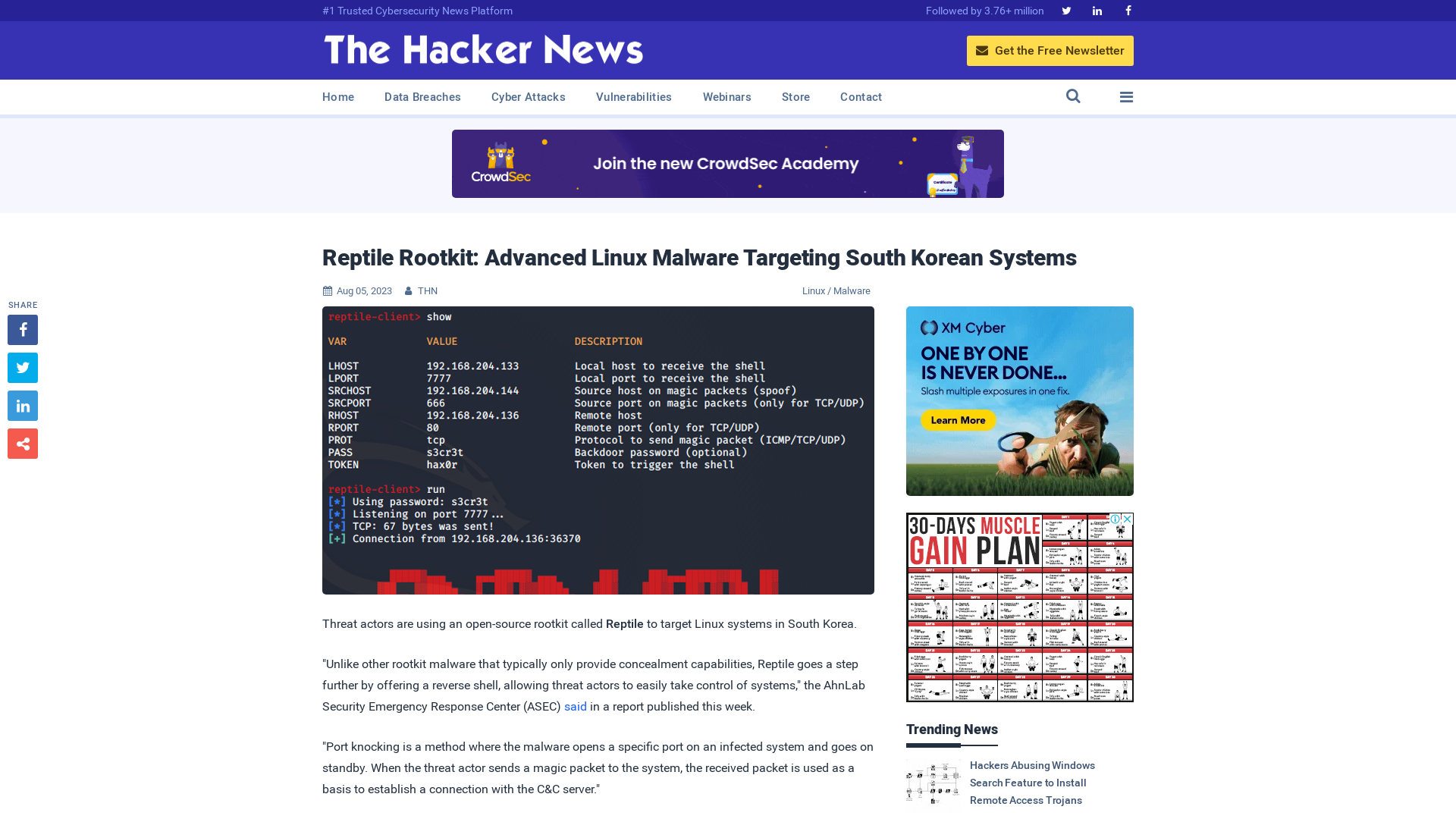Click the LinkedIn share icon
Viewport: 1456px width, 819px height.
pyautogui.click(x=22, y=405)
